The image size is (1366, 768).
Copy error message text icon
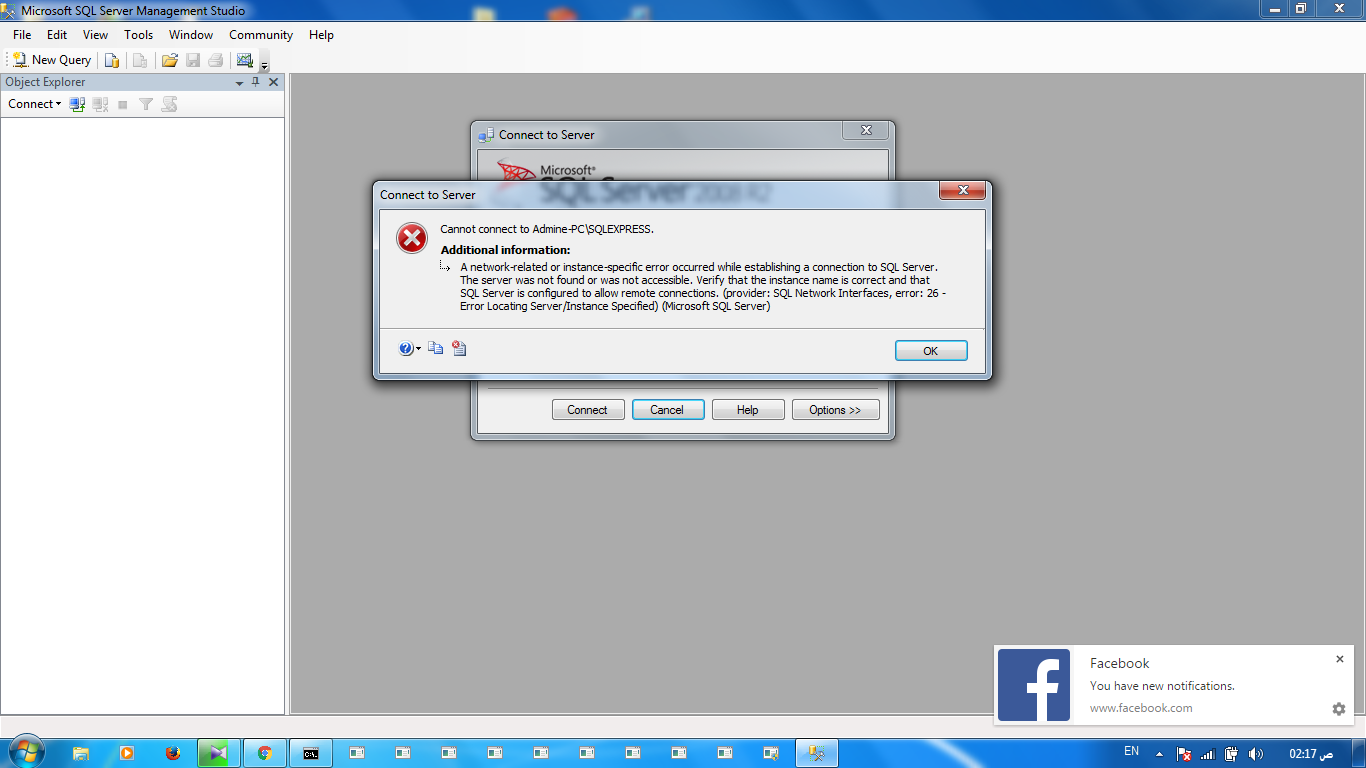pos(436,348)
